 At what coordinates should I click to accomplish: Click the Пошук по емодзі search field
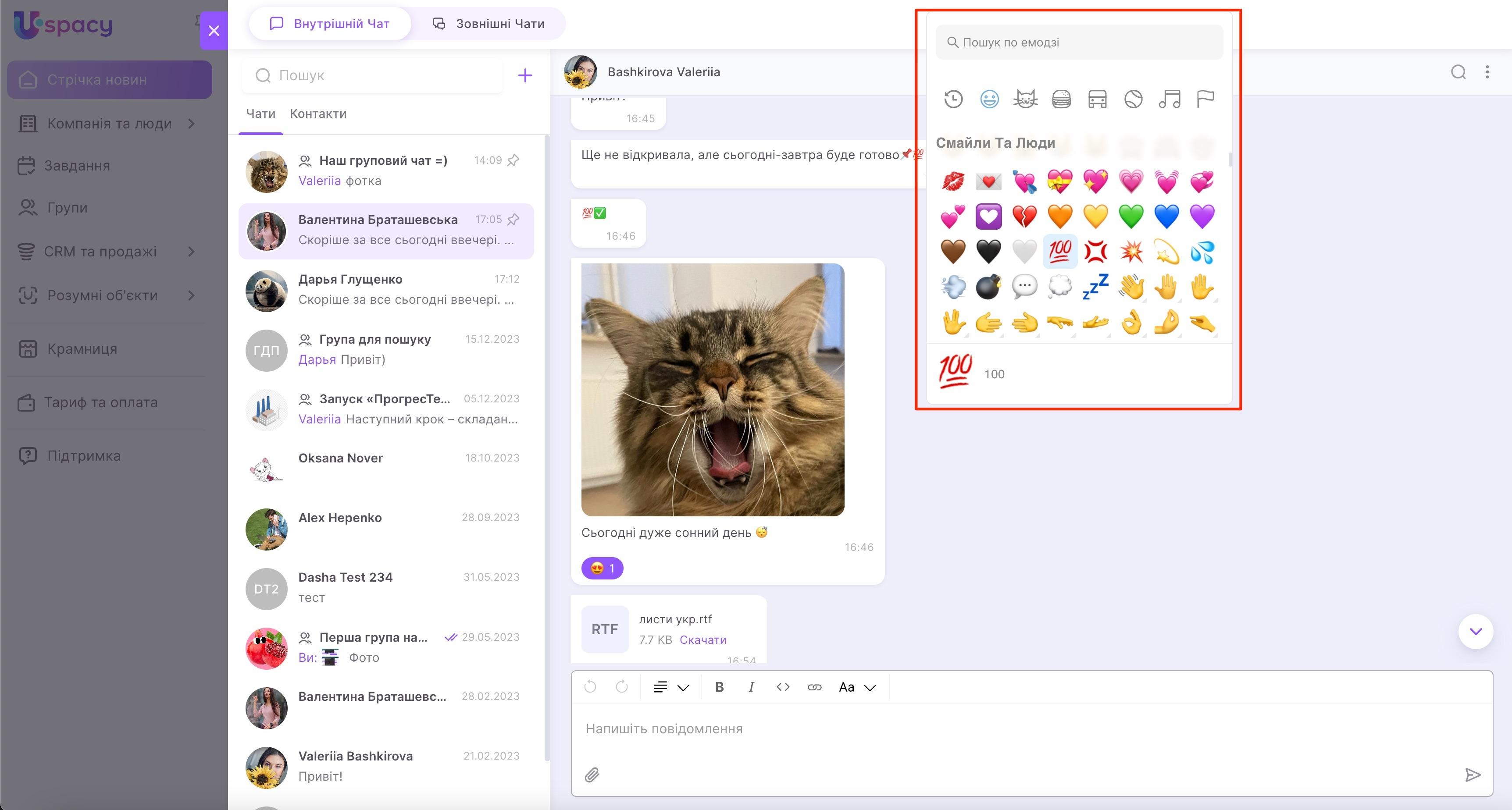tap(1079, 42)
